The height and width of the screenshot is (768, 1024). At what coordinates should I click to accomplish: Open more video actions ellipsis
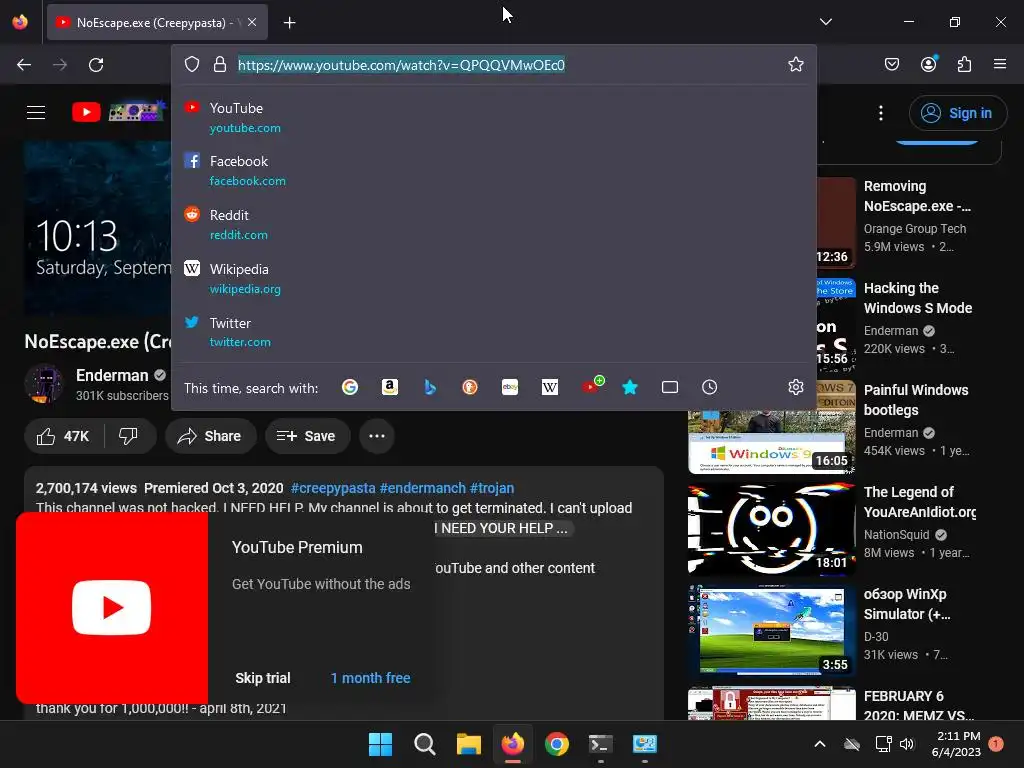tap(377, 436)
